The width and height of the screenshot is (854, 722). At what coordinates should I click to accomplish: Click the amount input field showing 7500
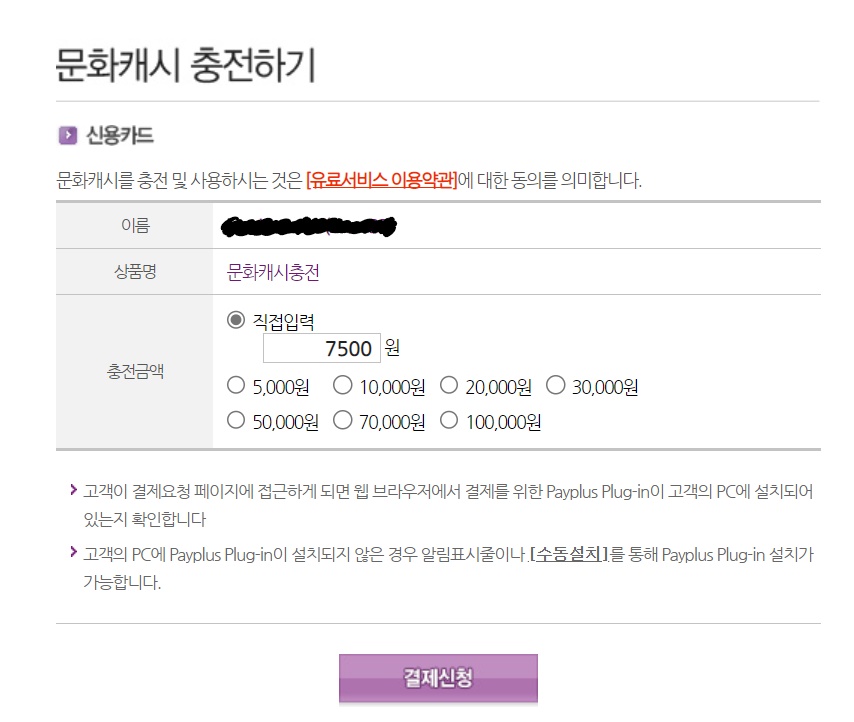pyautogui.click(x=321, y=348)
